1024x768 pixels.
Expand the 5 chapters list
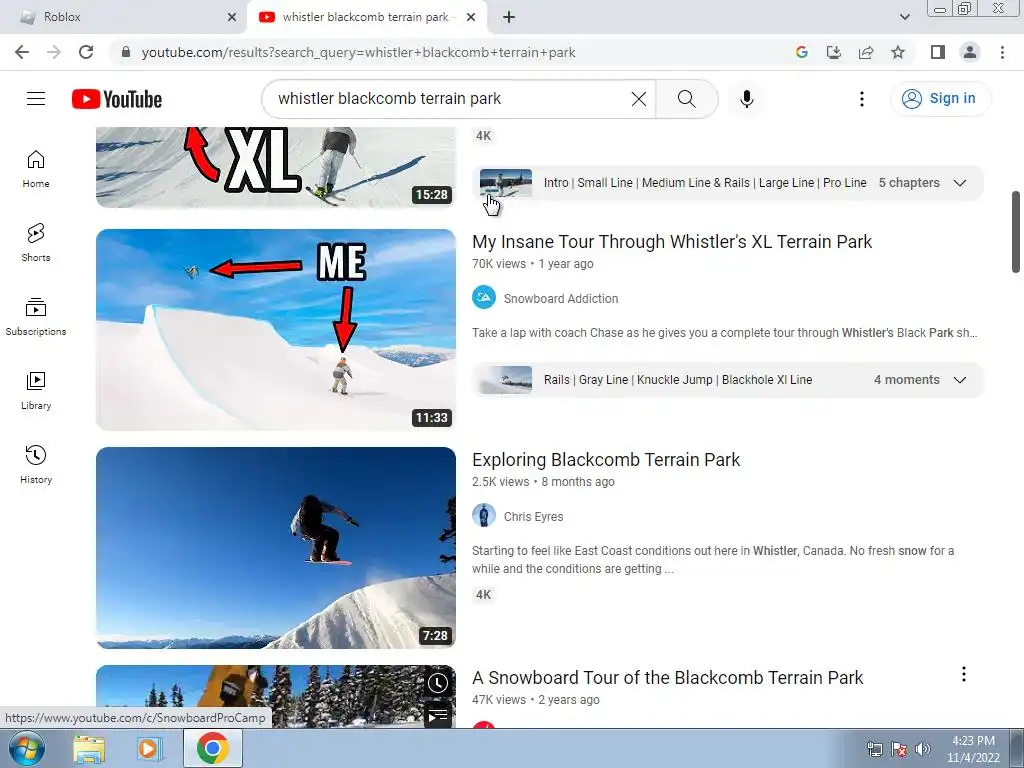click(x=959, y=183)
